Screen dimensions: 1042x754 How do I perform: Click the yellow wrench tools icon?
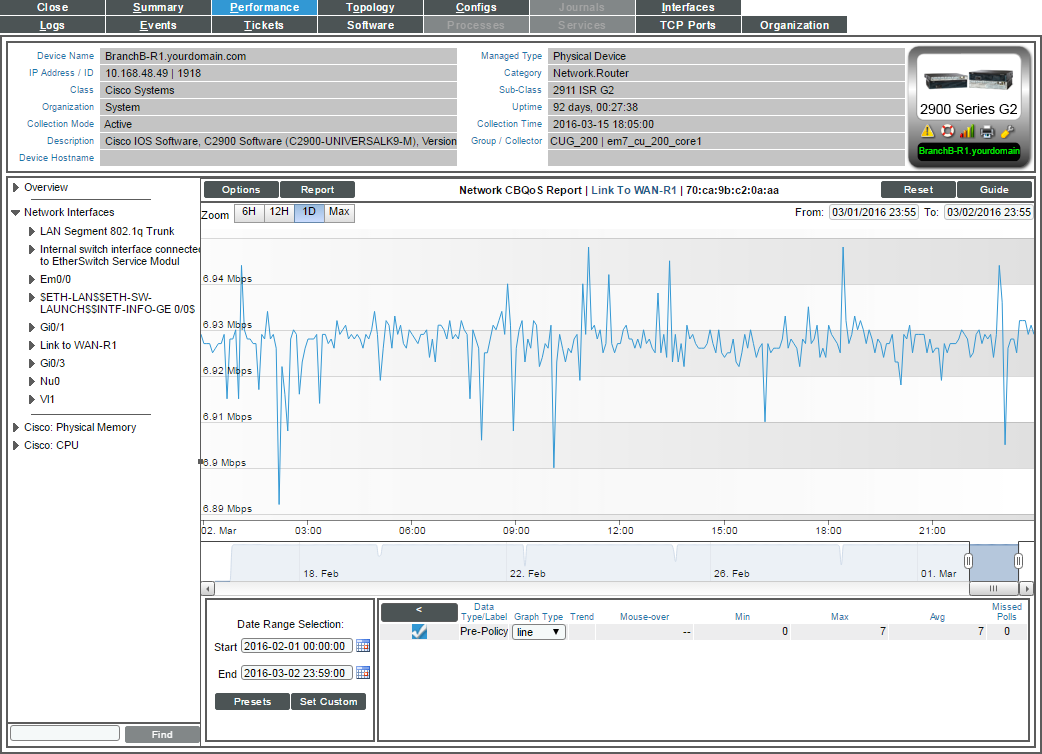pos(1007,131)
